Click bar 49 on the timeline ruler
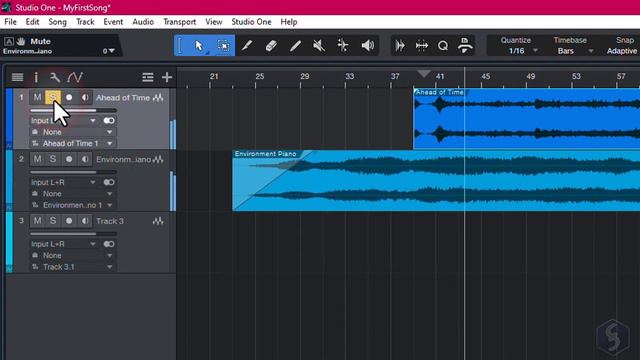Screen dimensions: 640x360 pos(530,76)
